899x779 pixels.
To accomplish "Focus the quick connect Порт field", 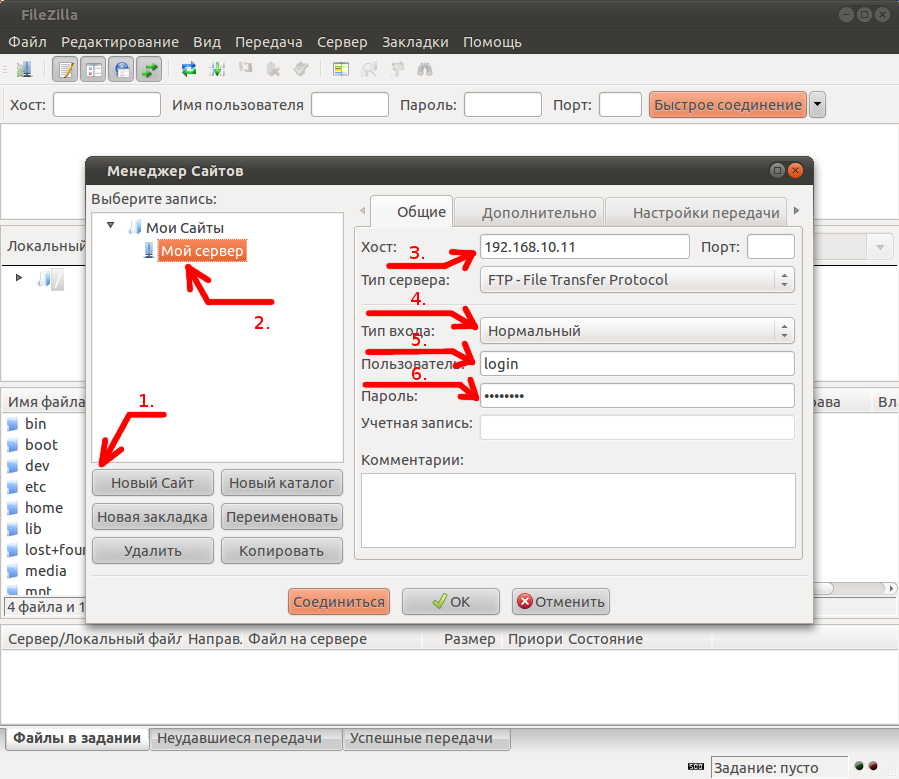I will pyautogui.click(x=620, y=105).
